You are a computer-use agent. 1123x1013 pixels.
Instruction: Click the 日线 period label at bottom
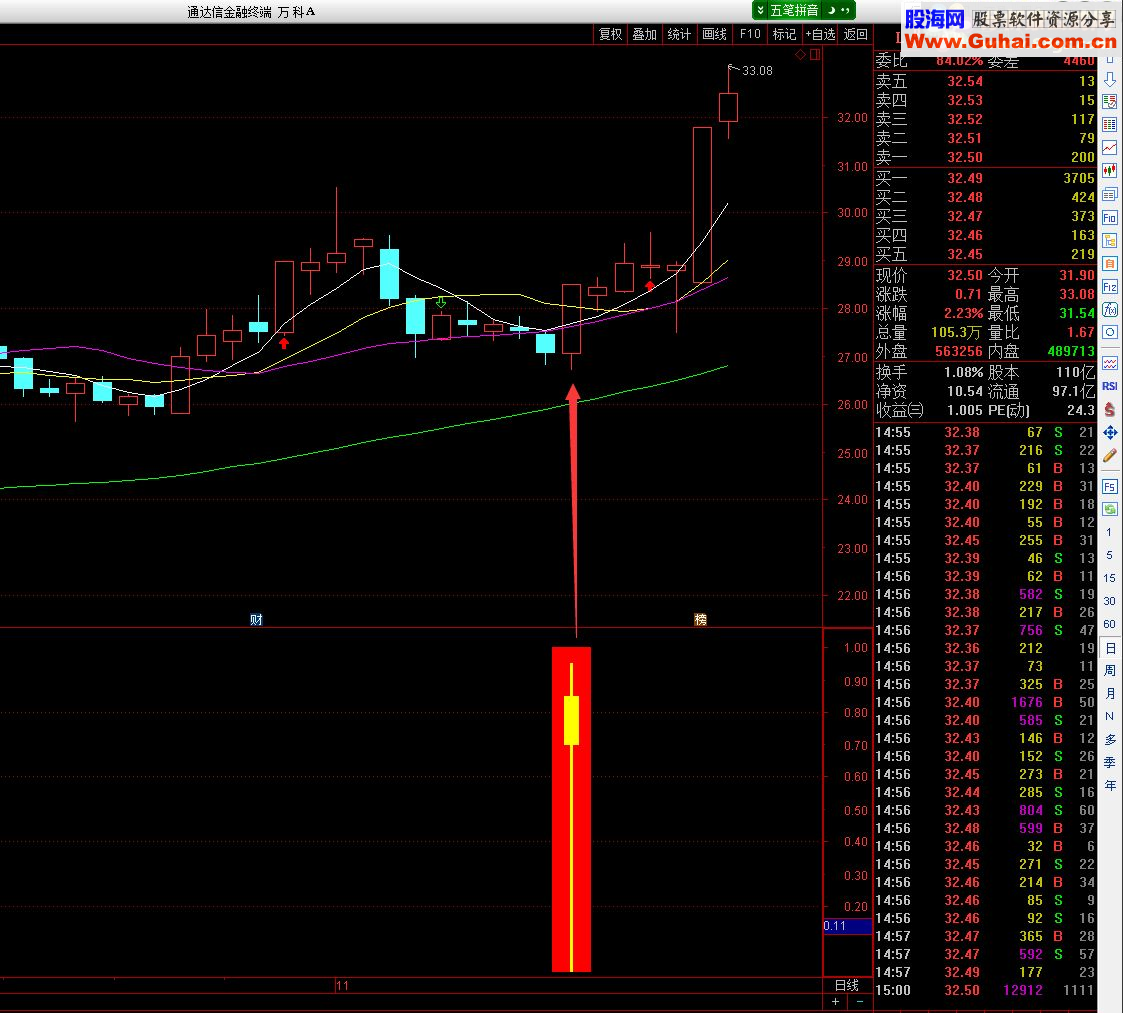pos(847,986)
